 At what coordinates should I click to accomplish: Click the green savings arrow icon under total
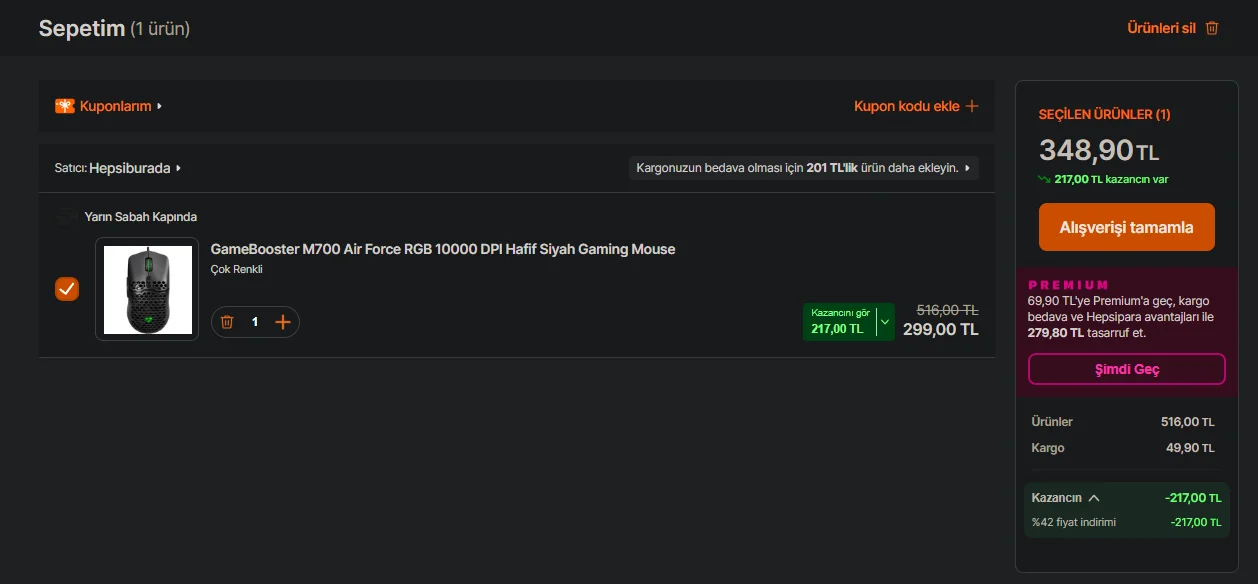[1045, 179]
